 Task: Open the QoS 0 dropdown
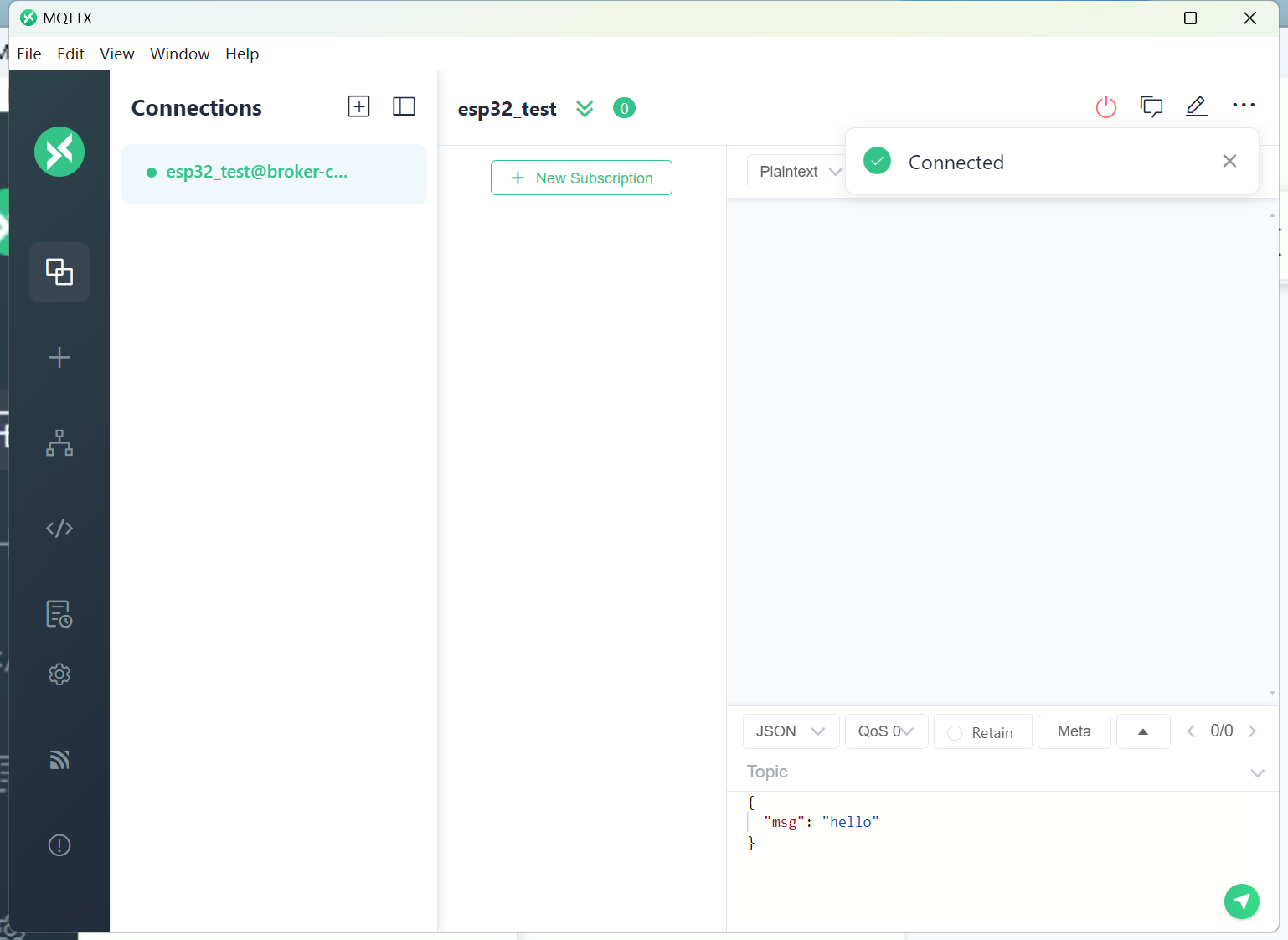tap(886, 731)
